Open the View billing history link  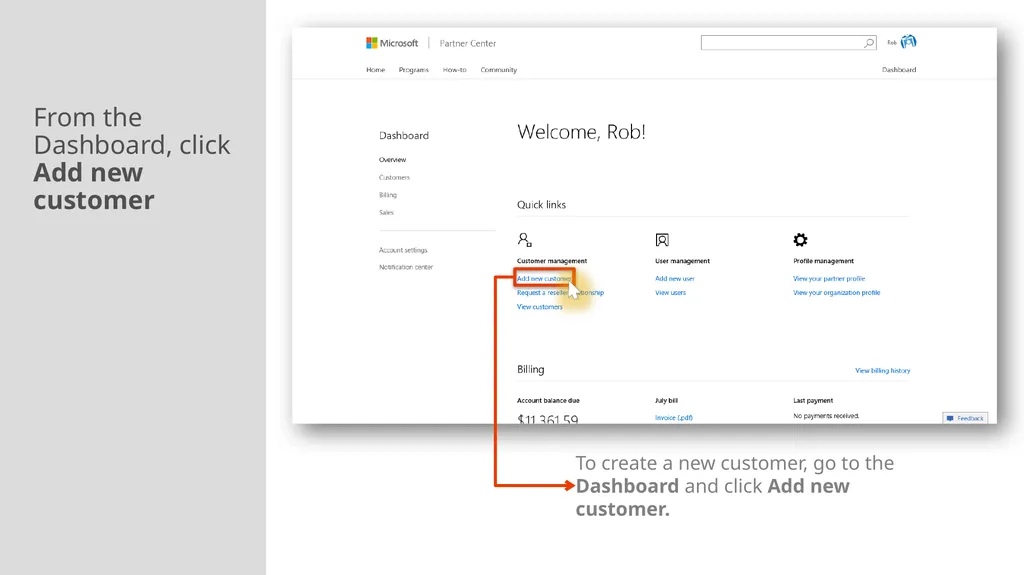click(x=882, y=370)
